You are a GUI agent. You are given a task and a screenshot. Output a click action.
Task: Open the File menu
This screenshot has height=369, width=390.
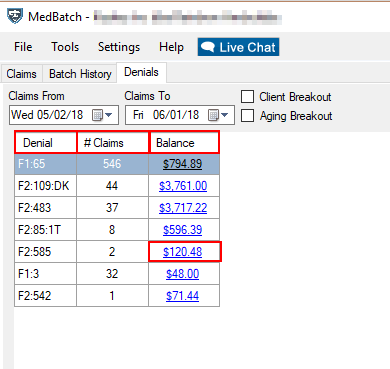23,47
